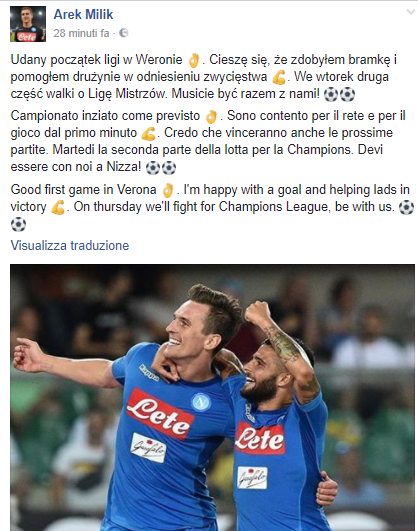Open the "28 minuti fa" timestamp link
This screenshot has width=418, height=531.
81,33
